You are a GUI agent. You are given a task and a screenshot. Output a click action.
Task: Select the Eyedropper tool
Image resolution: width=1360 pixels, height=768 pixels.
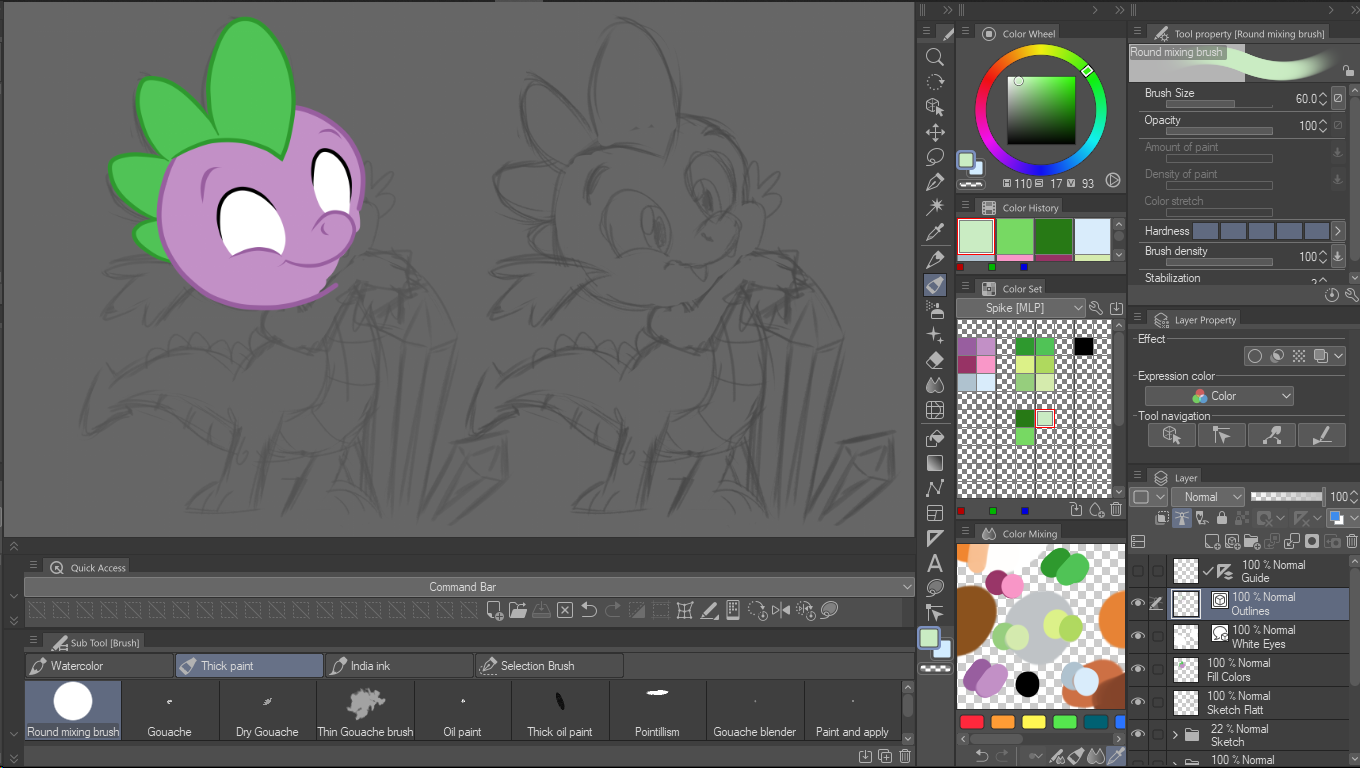point(935,233)
